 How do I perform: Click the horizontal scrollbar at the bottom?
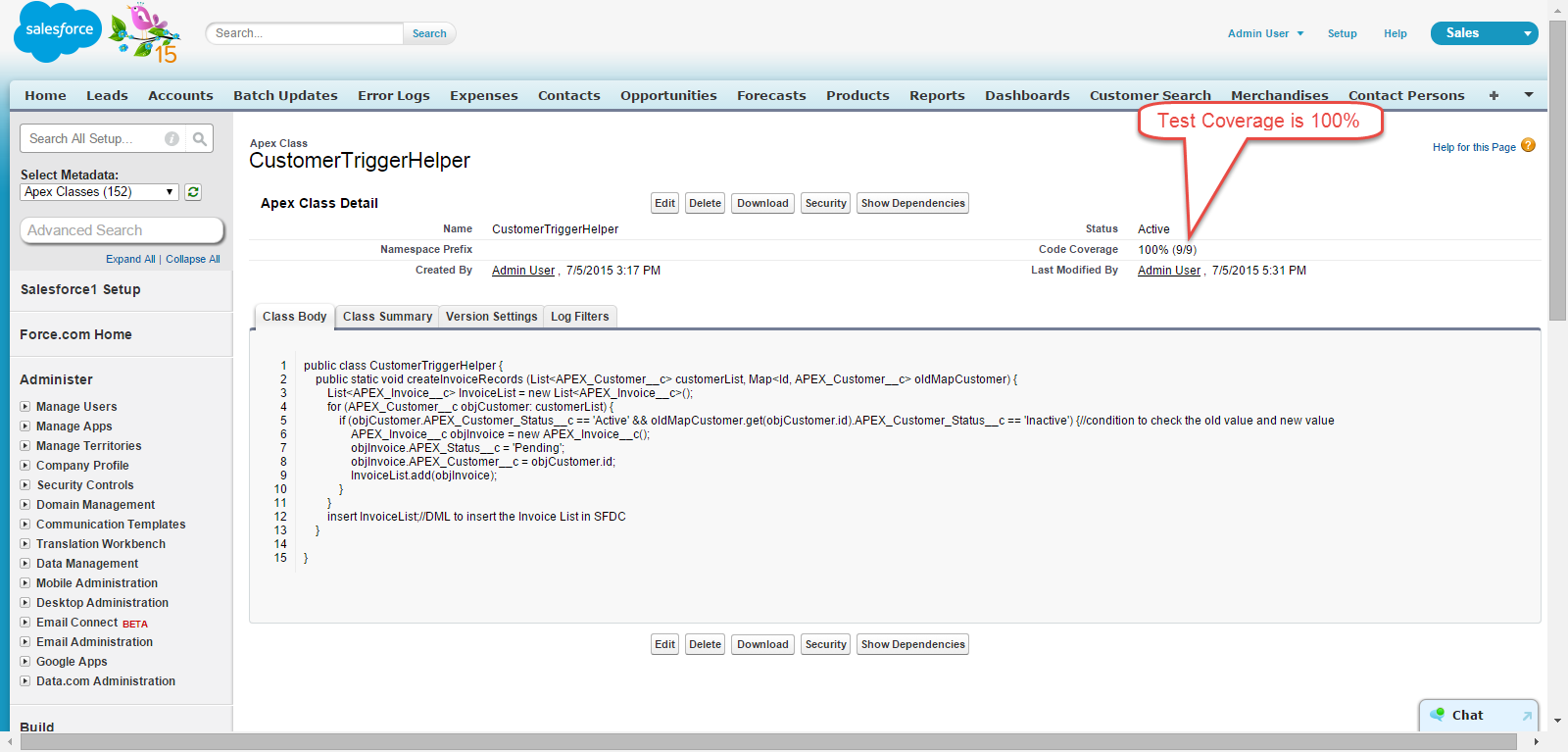pos(769,742)
